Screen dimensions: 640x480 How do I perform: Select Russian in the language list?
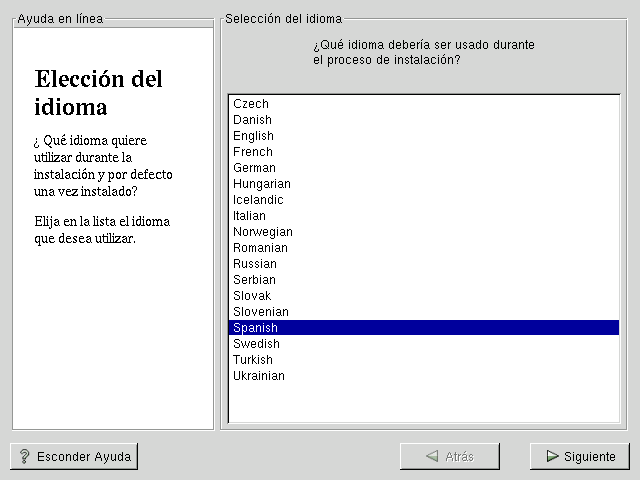tap(255, 264)
